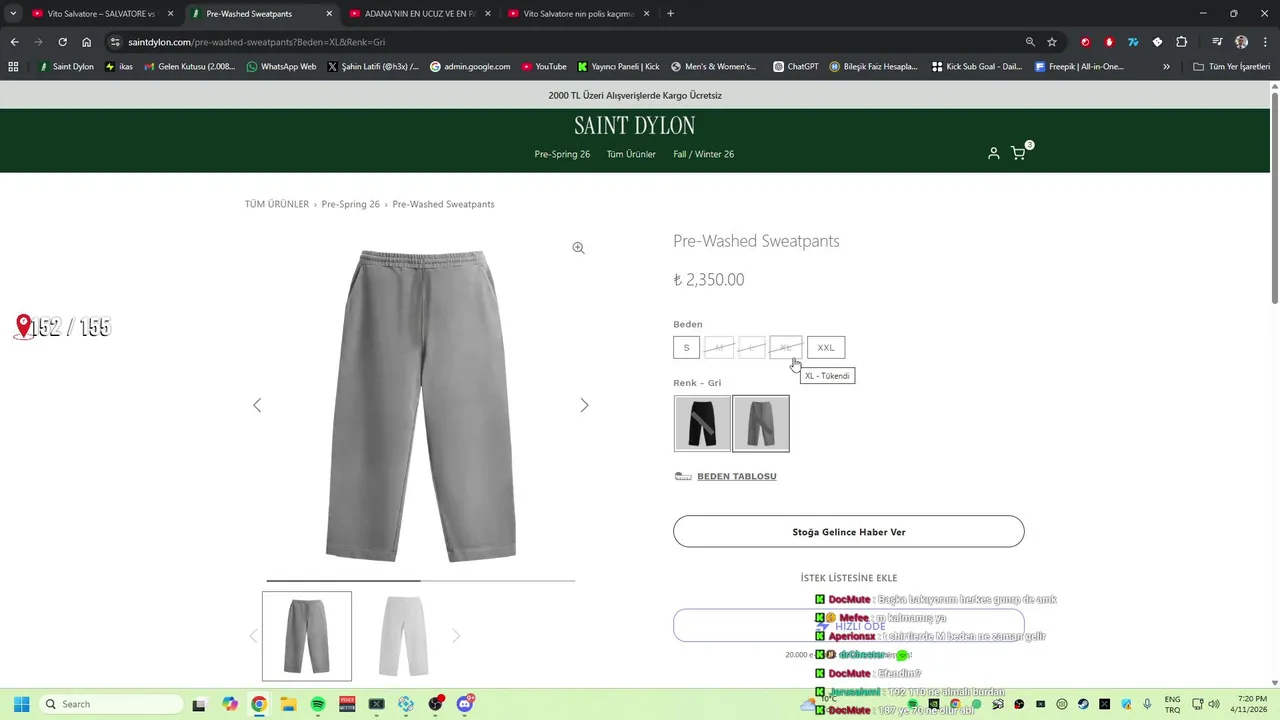Select sold-out size XL
Image resolution: width=1280 pixels, height=720 pixels.
(x=786, y=348)
